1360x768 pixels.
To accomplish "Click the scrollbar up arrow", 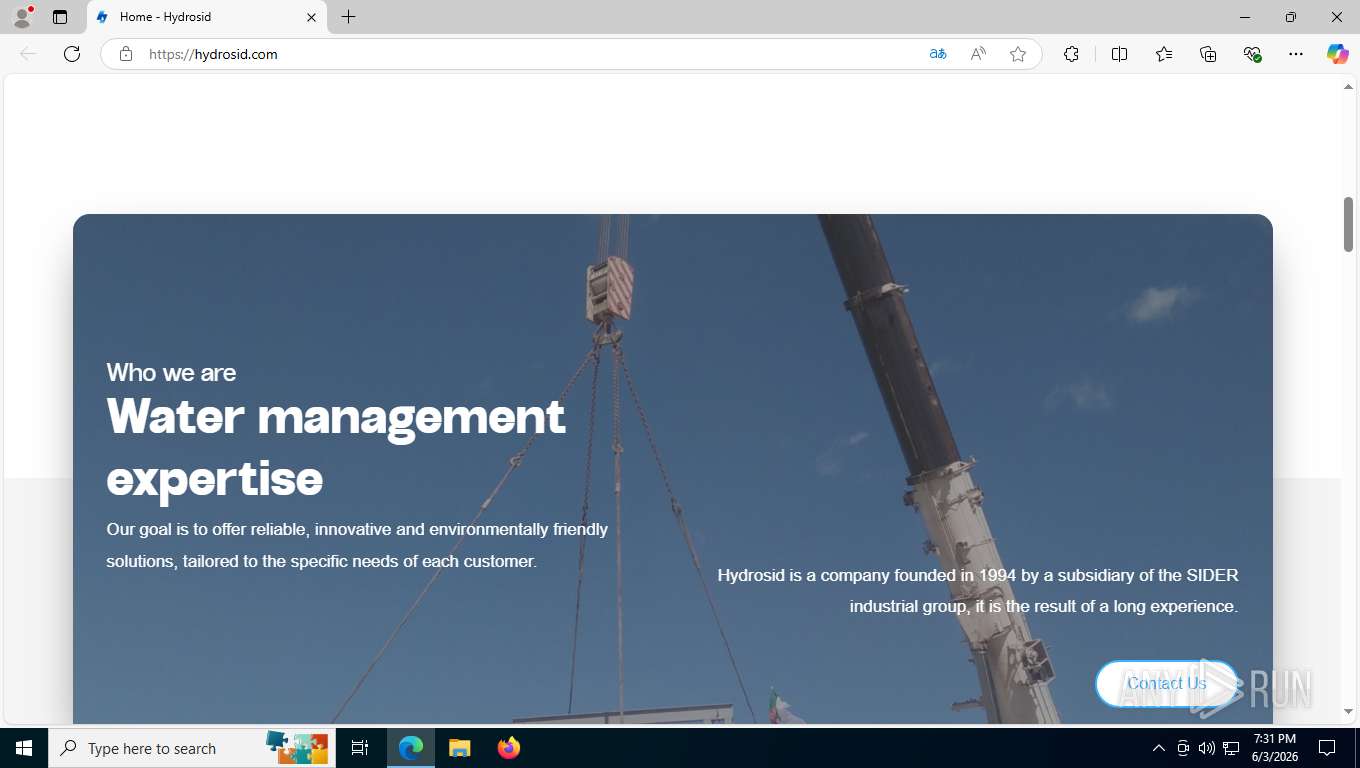I will click(x=1348, y=87).
